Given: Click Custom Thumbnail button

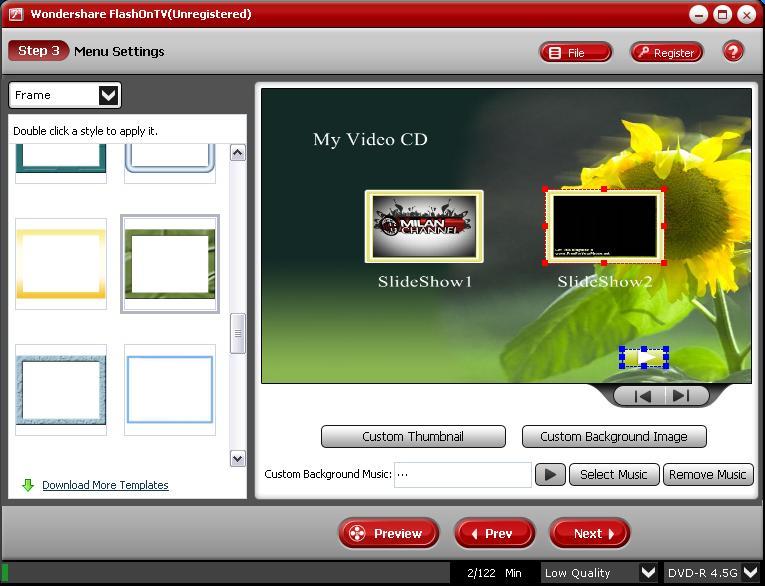Looking at the screenshot, I should pos(413,436).
